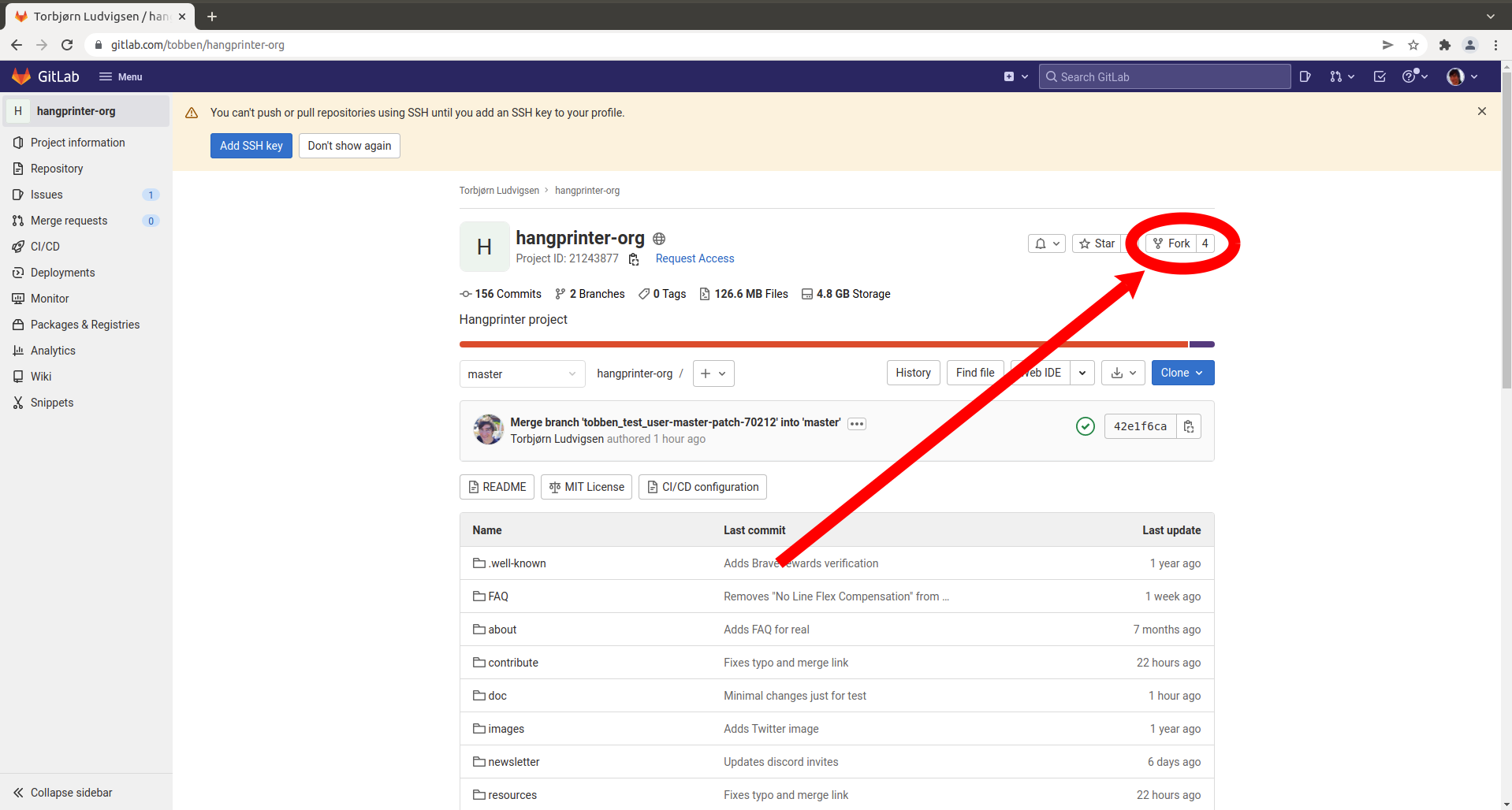Click the Add SSH key button
Screen dimensions: 1512x810
pos(251,146)
